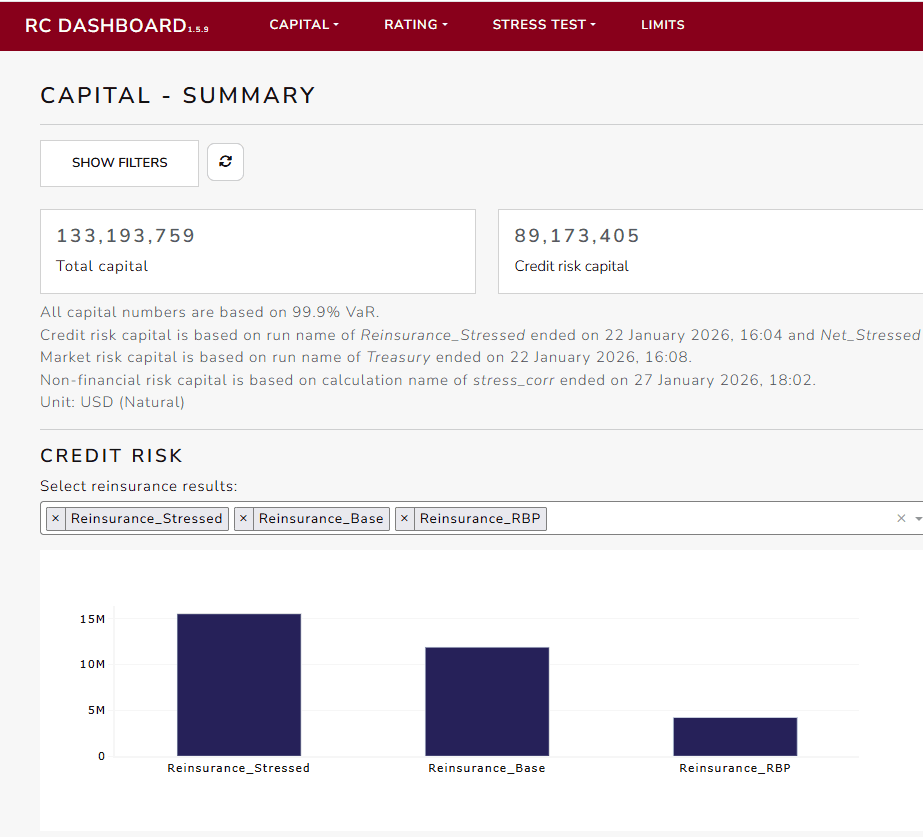
Task: Open the reinsurance results dropdown arrow
Action: click(x=918, y=519)
